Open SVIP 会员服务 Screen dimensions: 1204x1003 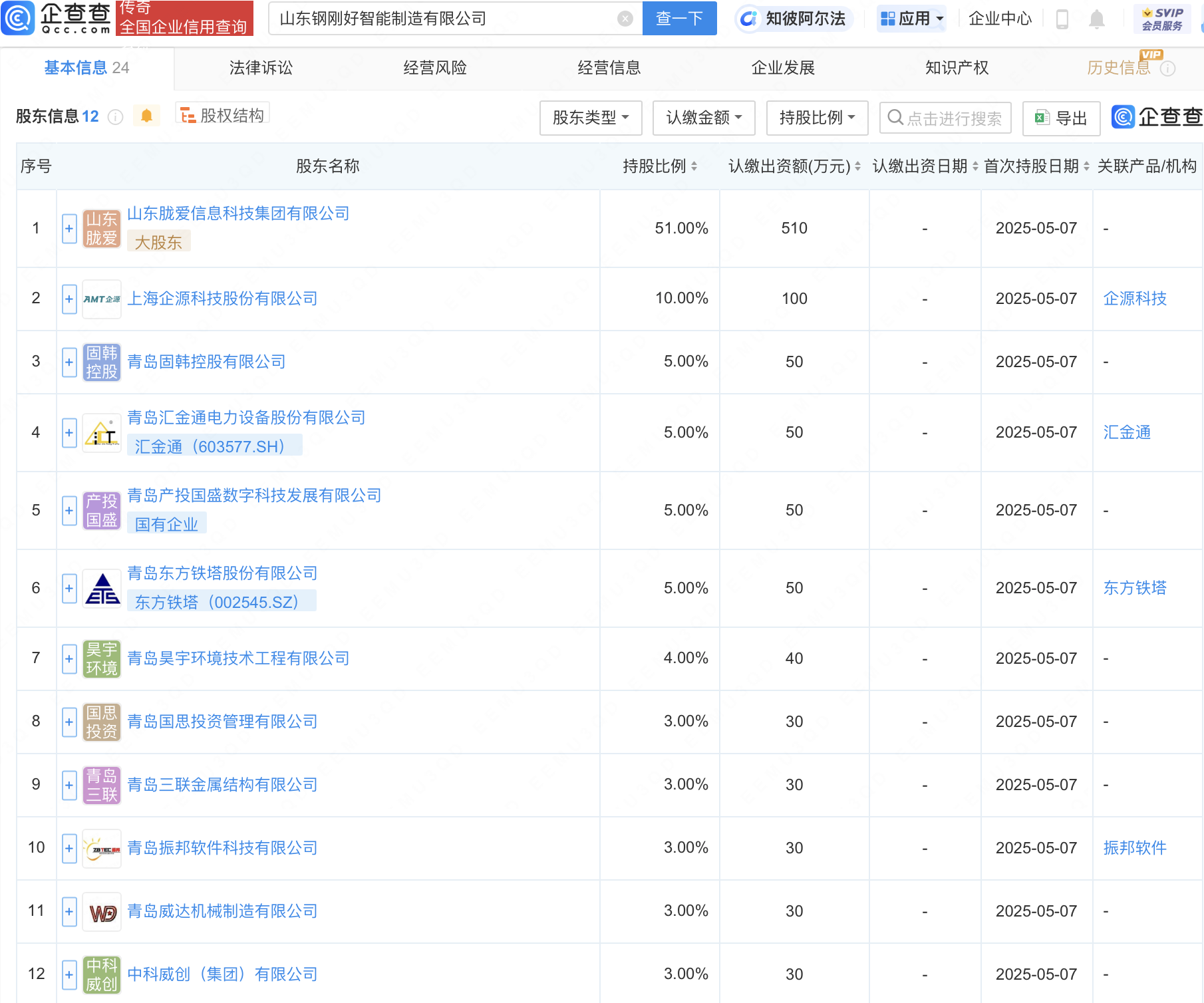(1162, 19)
